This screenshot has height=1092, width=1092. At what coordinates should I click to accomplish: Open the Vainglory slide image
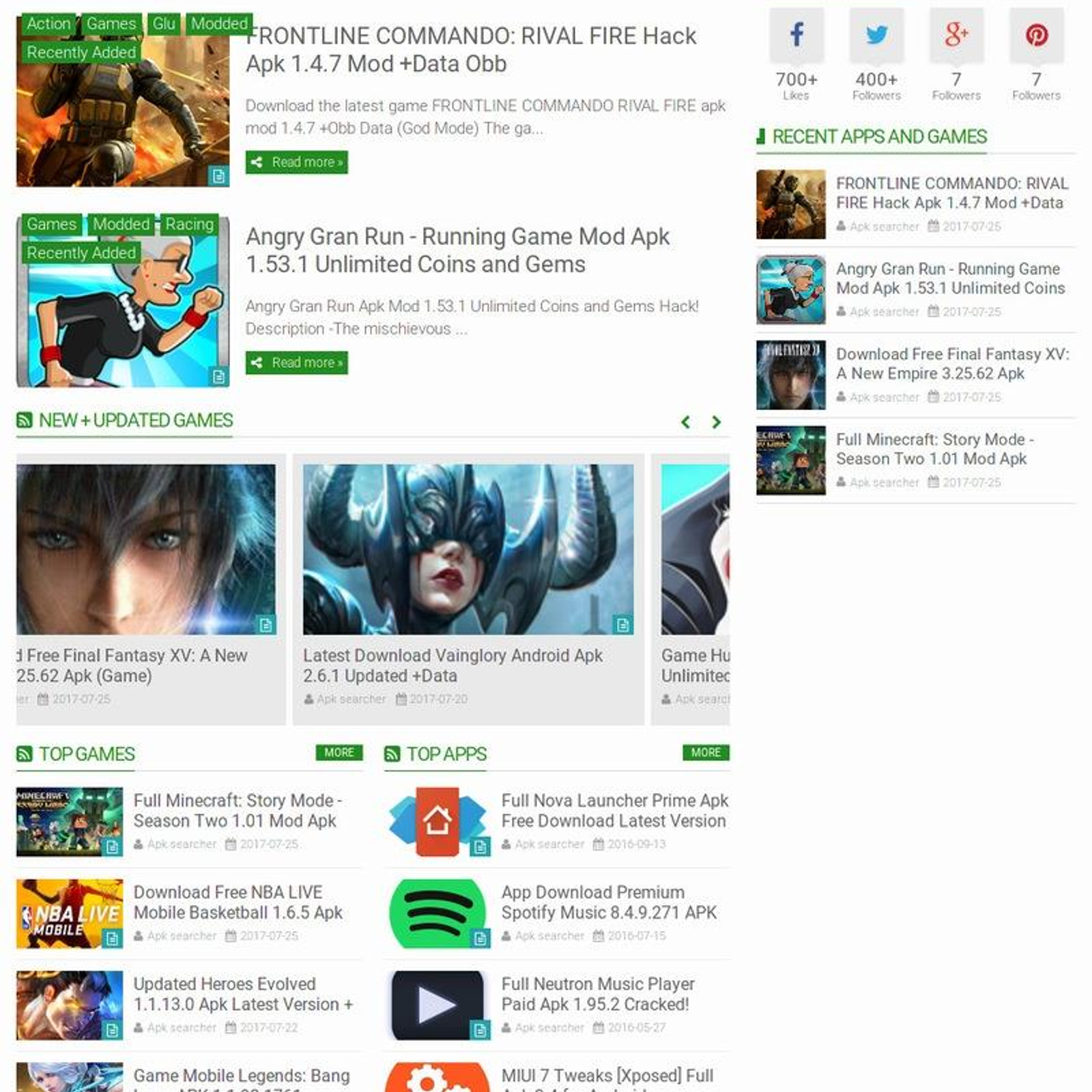468,549
